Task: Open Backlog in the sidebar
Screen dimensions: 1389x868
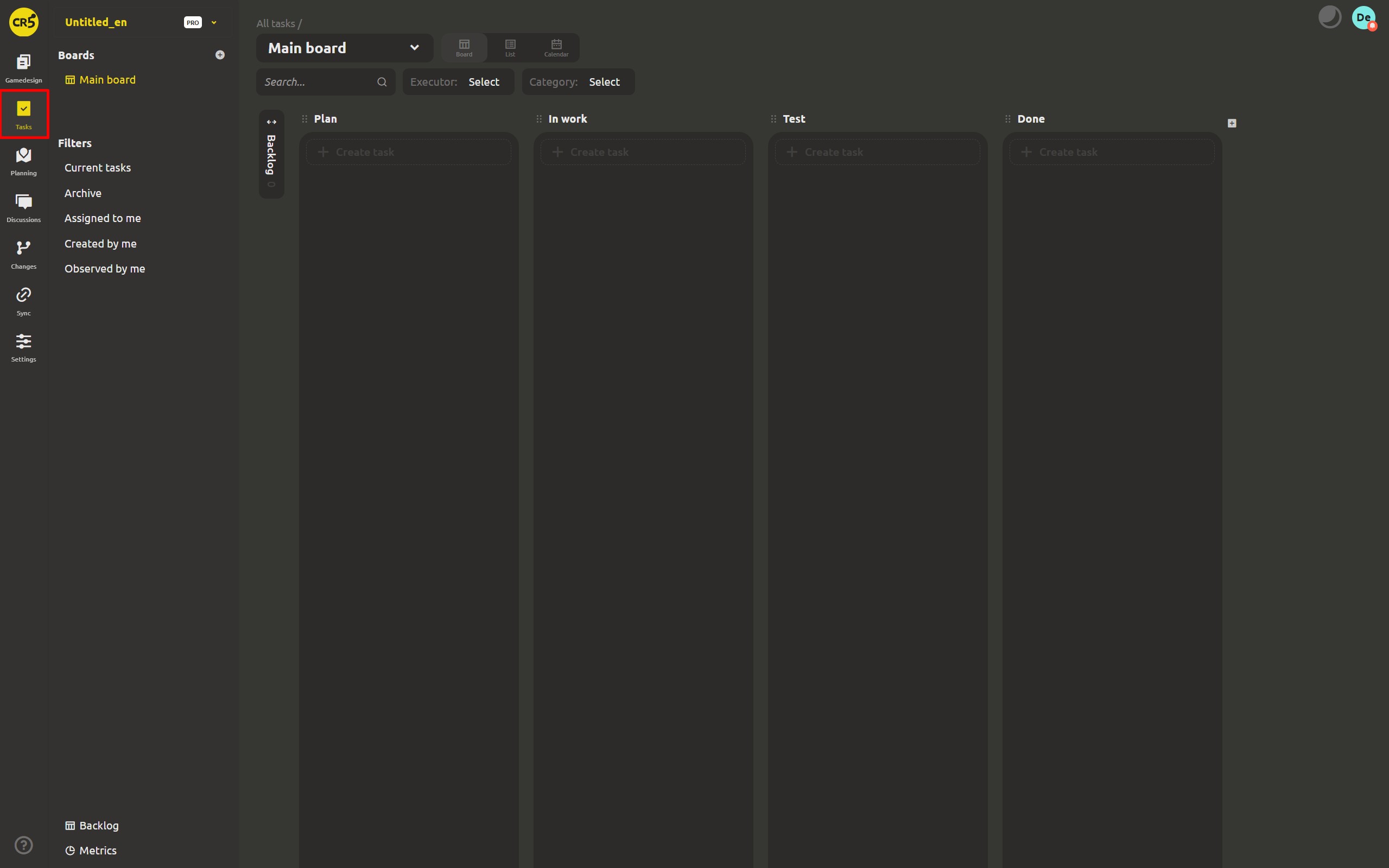Action: (x=92, y=826)
